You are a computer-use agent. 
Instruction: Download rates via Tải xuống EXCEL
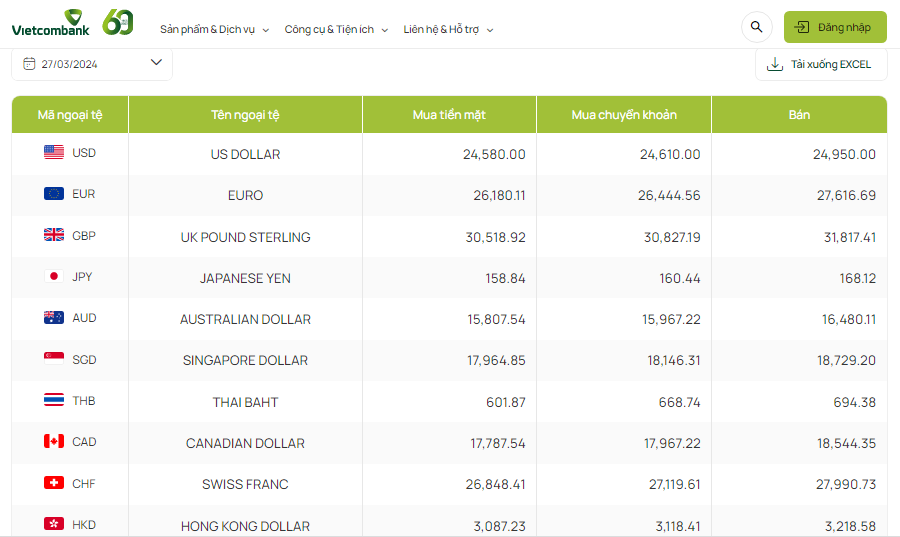(820, 64)
